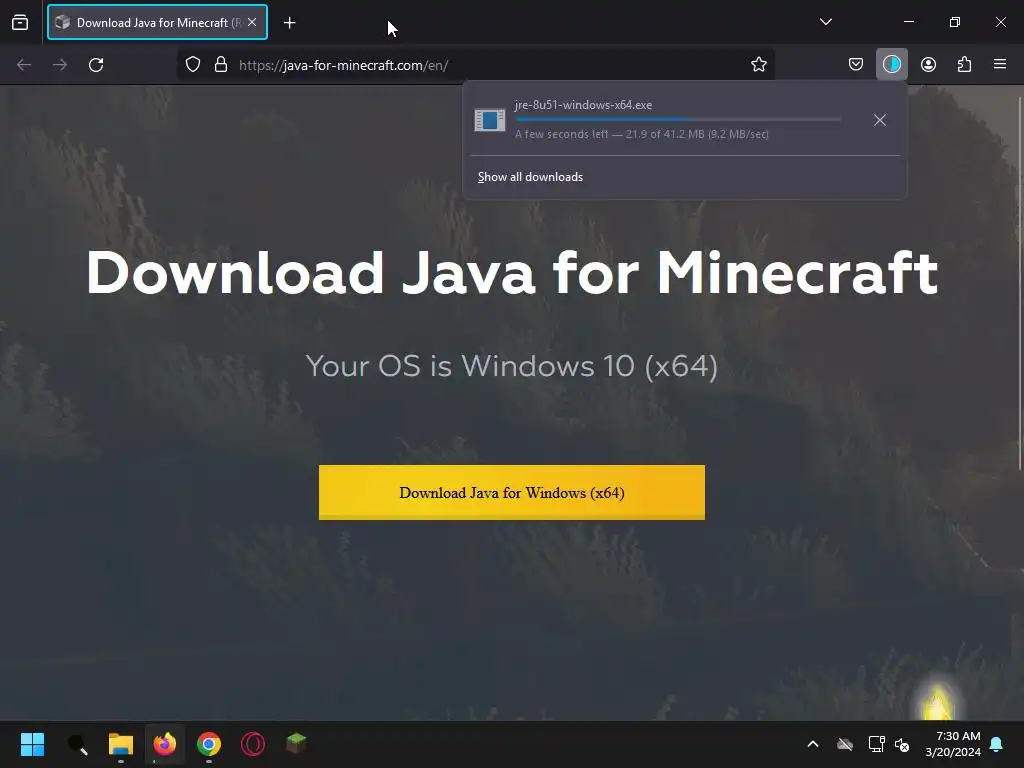Image resolution: width=1024 pixels, height=768 pixels.
Task: Cancel the jre-8u51 download
Action: (x=880, y=120)
